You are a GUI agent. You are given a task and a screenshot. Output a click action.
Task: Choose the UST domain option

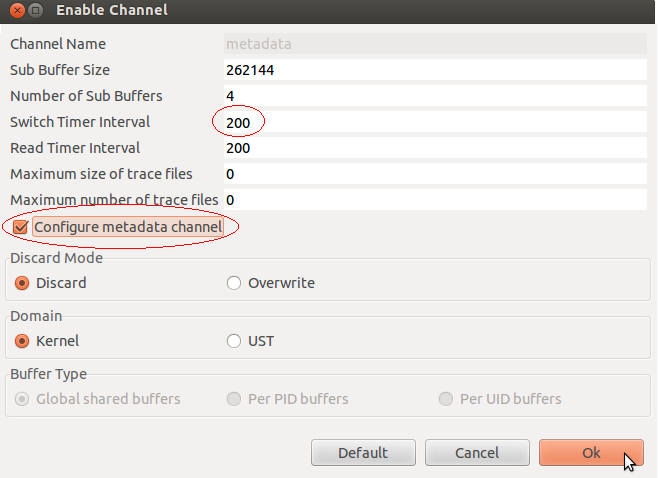(234, 341)
